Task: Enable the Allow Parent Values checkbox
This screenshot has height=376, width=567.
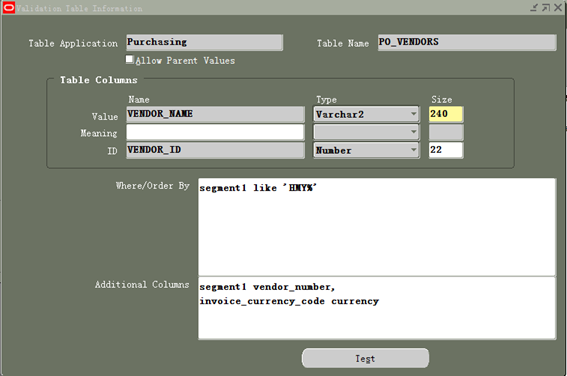Action: [129, 59]
